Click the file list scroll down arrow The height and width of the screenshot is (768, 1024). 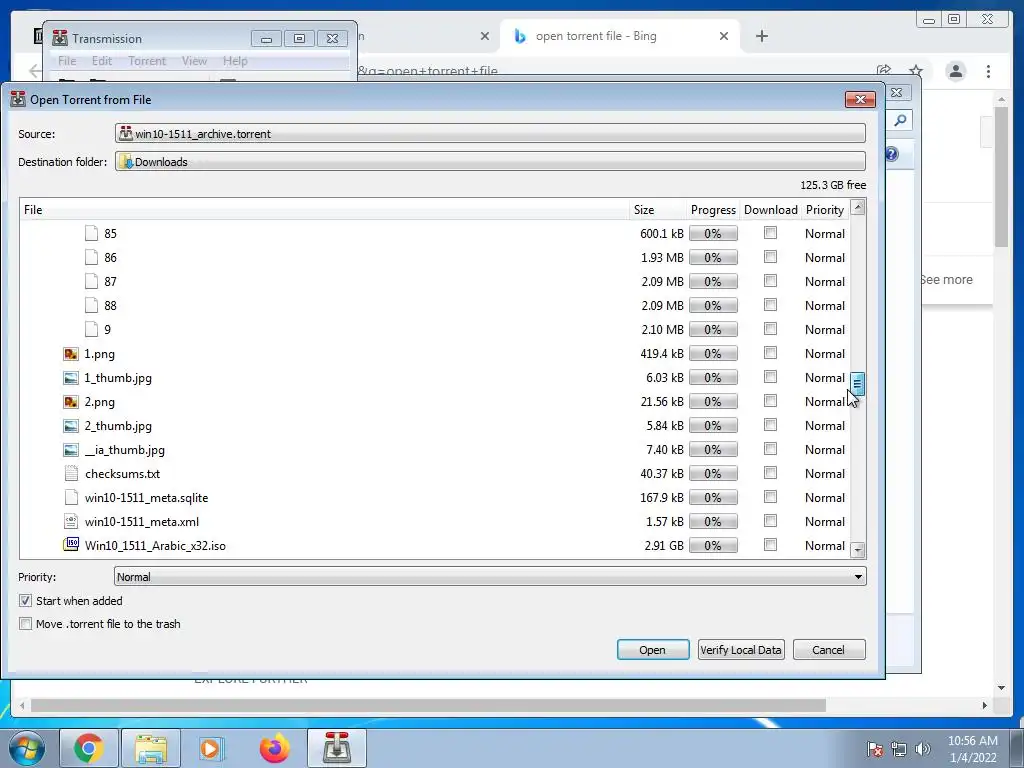tap(858, 550)
